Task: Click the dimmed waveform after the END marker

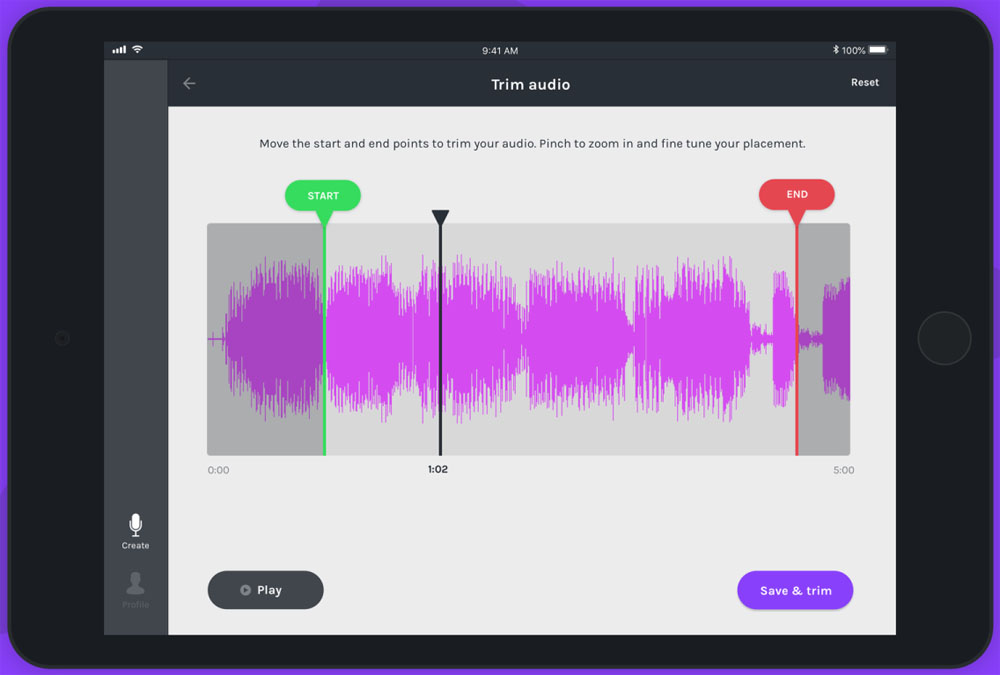Action: point(825,340)
